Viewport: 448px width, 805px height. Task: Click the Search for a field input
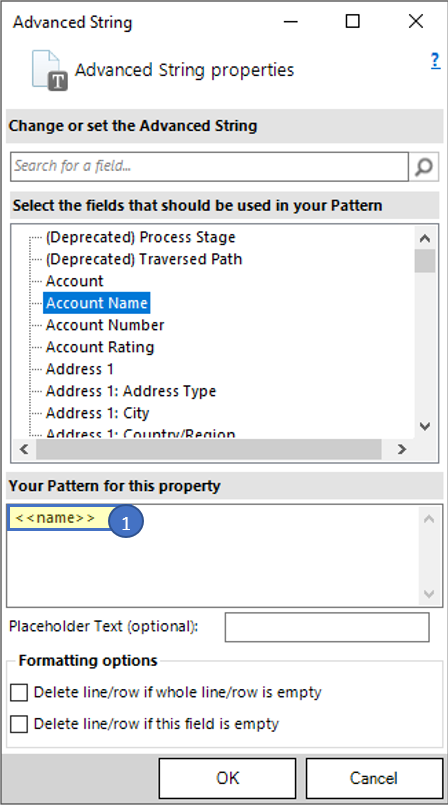(209, 166)
